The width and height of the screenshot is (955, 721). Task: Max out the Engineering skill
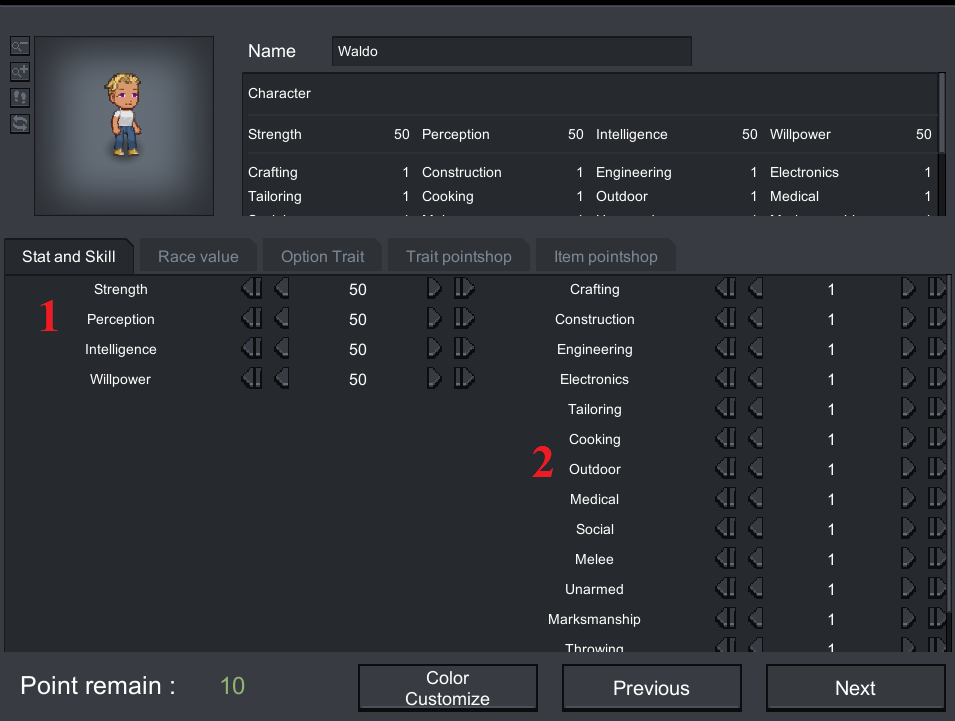(x=937, y=349)
